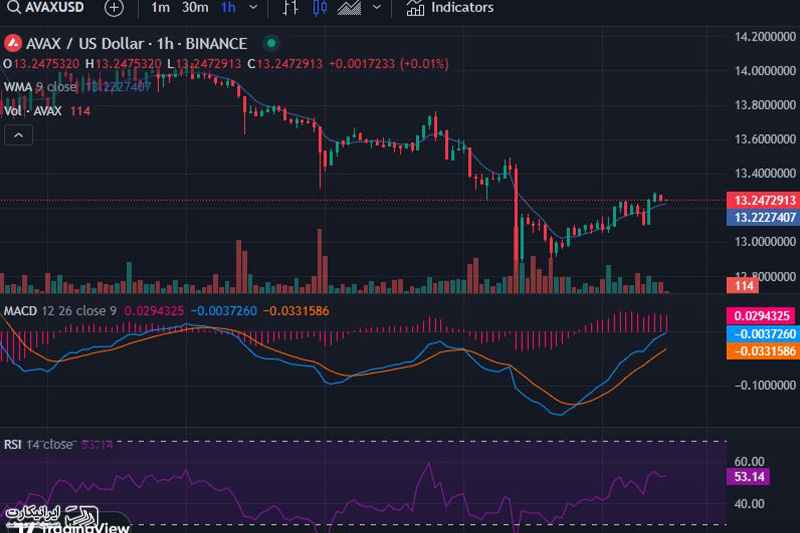Select the bars chart type icon

[290, 8]
